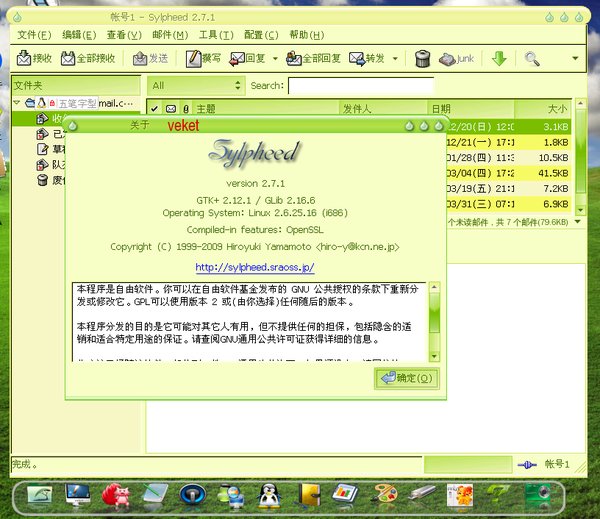This screenshot has height=519, width=600.
Task: Click in the Search input field
Action: [361, 86]
